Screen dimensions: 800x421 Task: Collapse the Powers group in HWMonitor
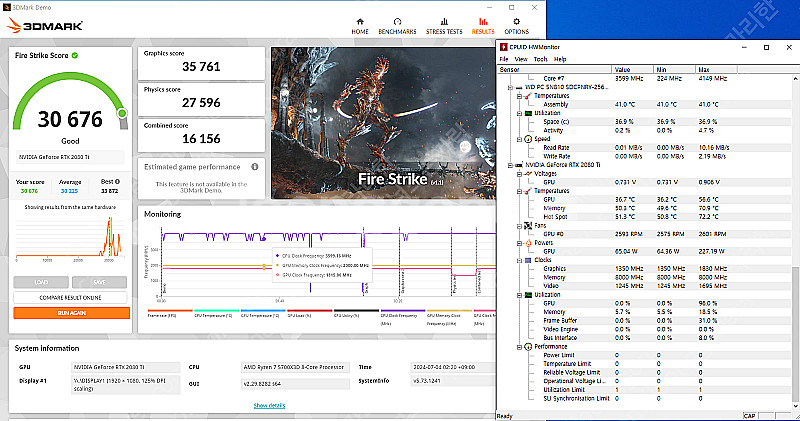[x=519, y=243]
